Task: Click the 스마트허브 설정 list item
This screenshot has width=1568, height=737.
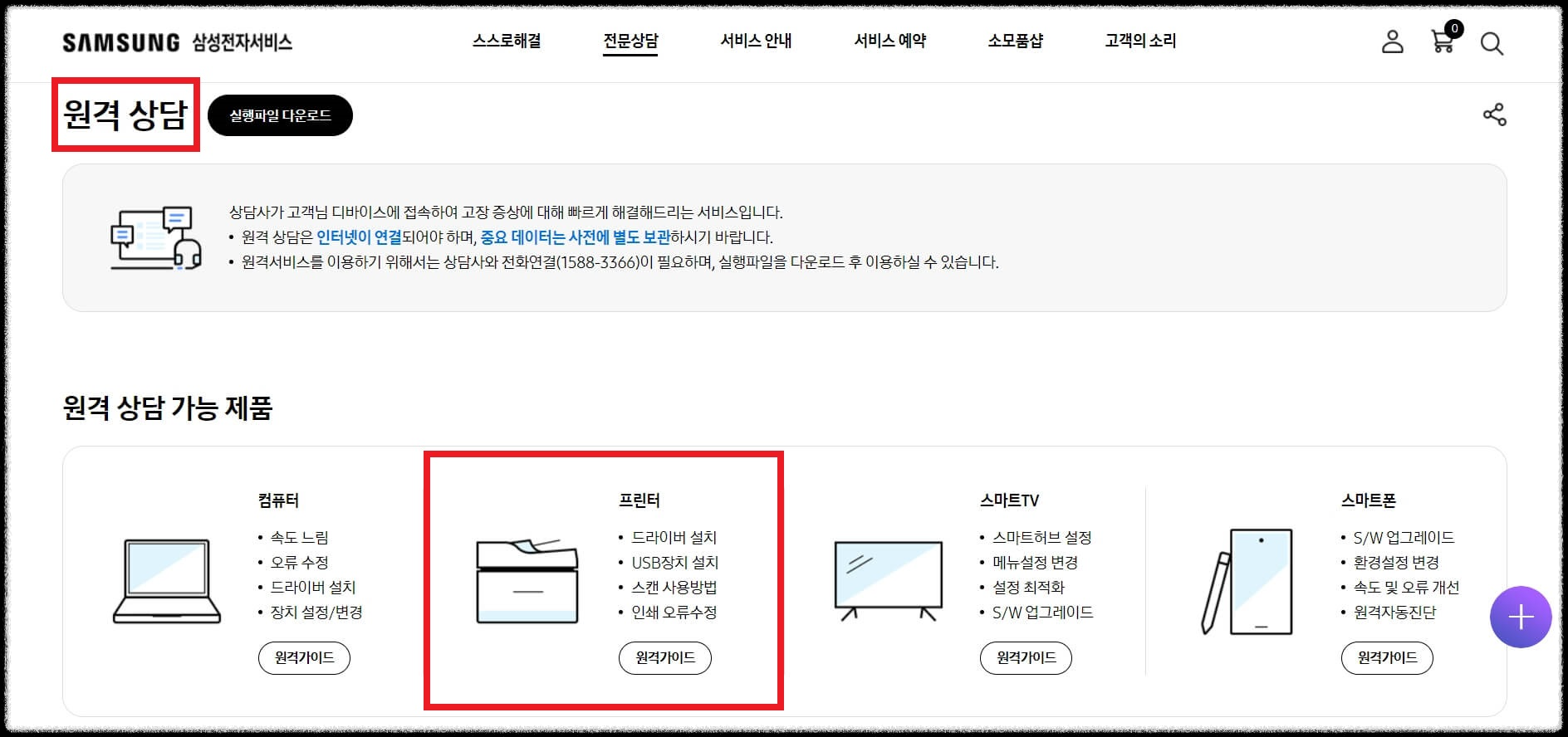Action: [1042, 538]
